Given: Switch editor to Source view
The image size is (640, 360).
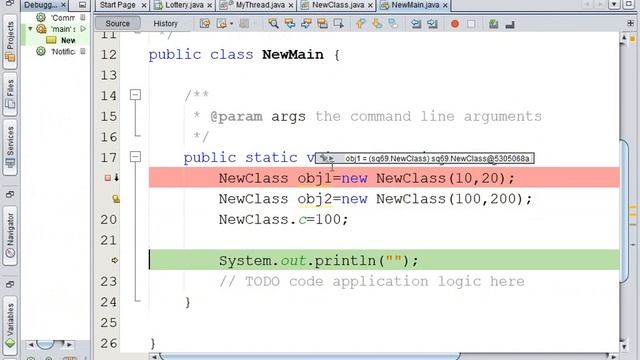Looking at the screenshot, I should coord(118,24).
